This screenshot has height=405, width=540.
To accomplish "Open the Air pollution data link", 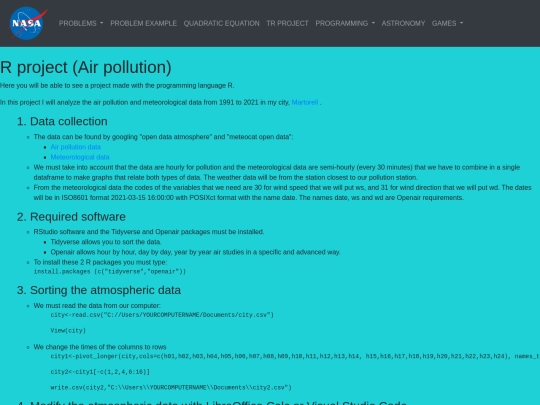I will (x=76, y=147).
